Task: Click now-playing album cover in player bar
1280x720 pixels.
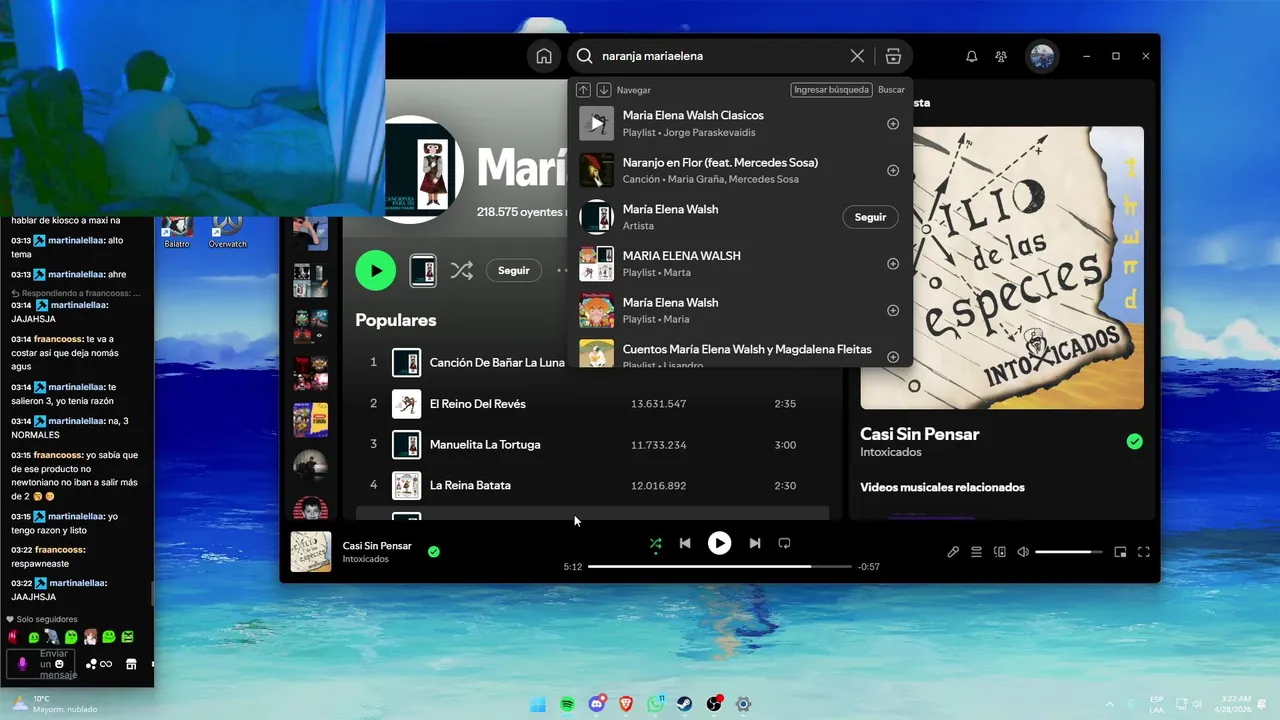Action: [x=311, y=552]
